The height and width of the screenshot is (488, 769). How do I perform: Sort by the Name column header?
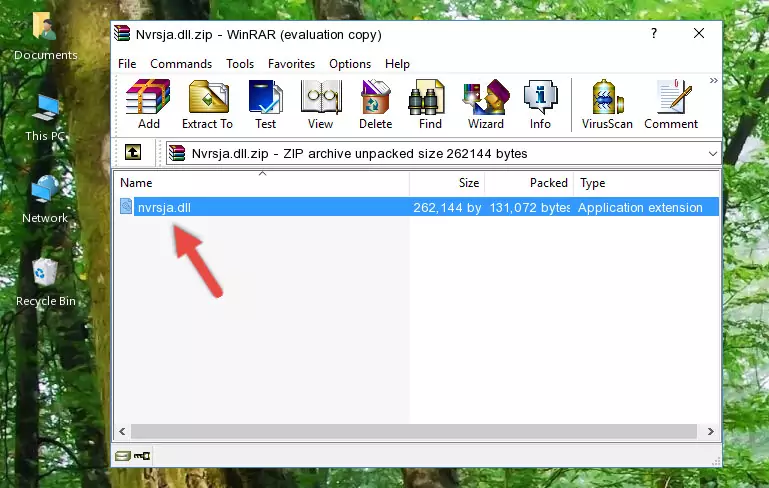pos(262,182)
